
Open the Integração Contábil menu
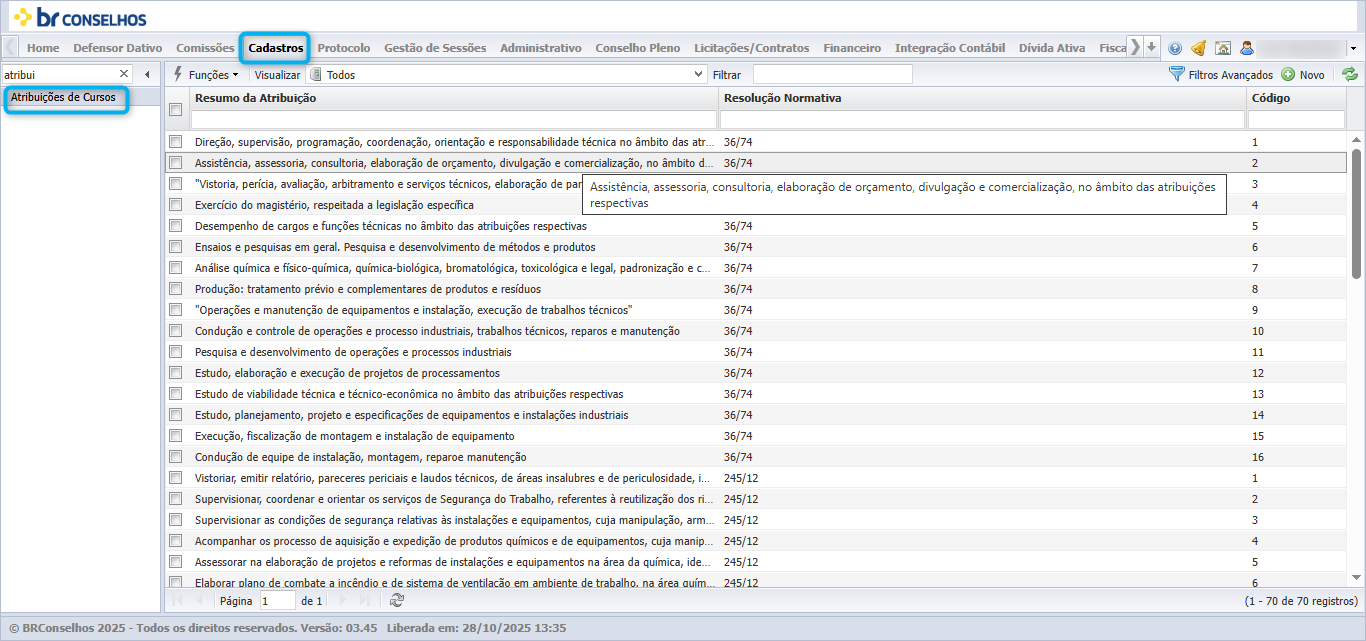click(950, 47)
